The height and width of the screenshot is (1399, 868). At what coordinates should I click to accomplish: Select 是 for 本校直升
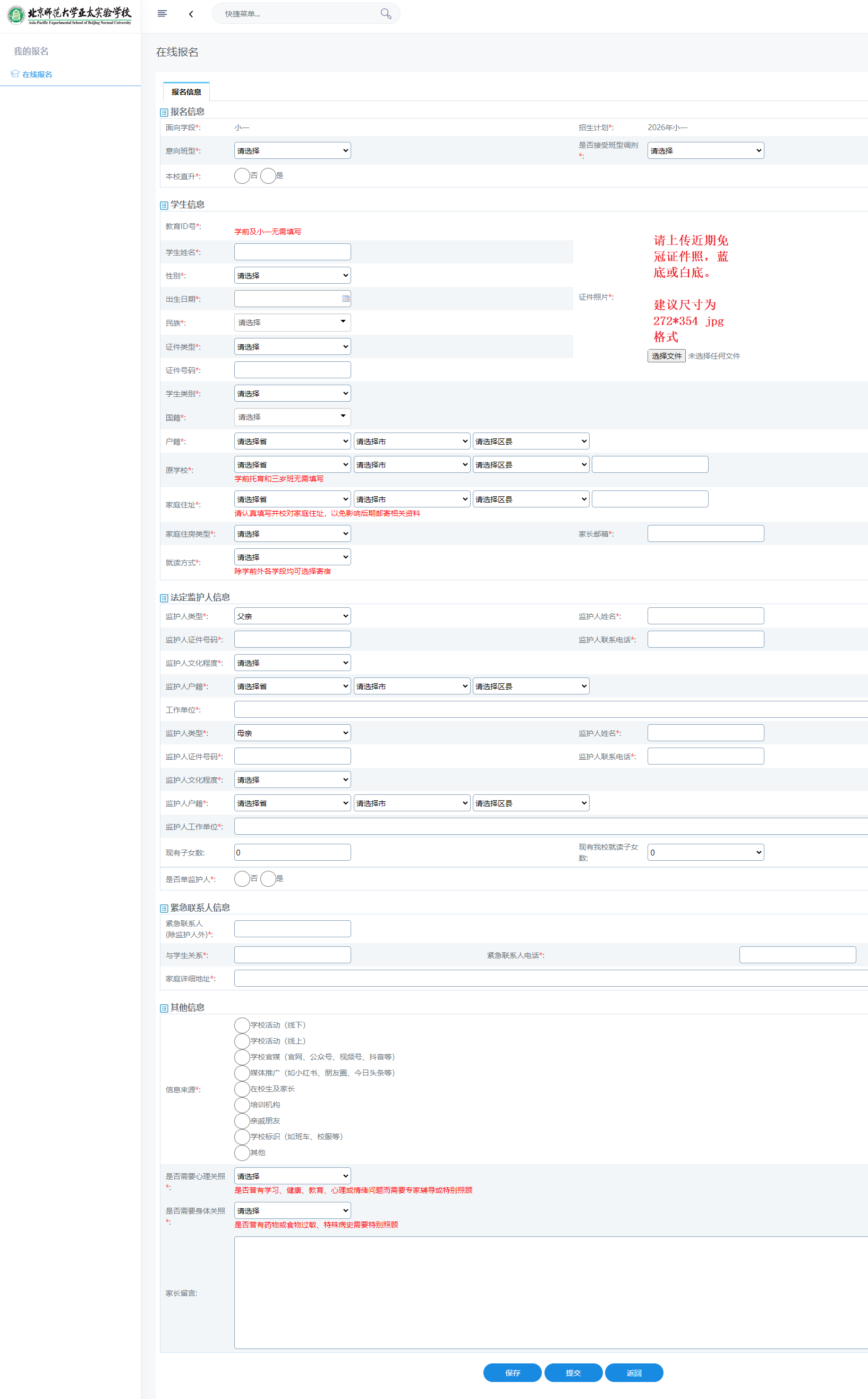click(268, 176)
